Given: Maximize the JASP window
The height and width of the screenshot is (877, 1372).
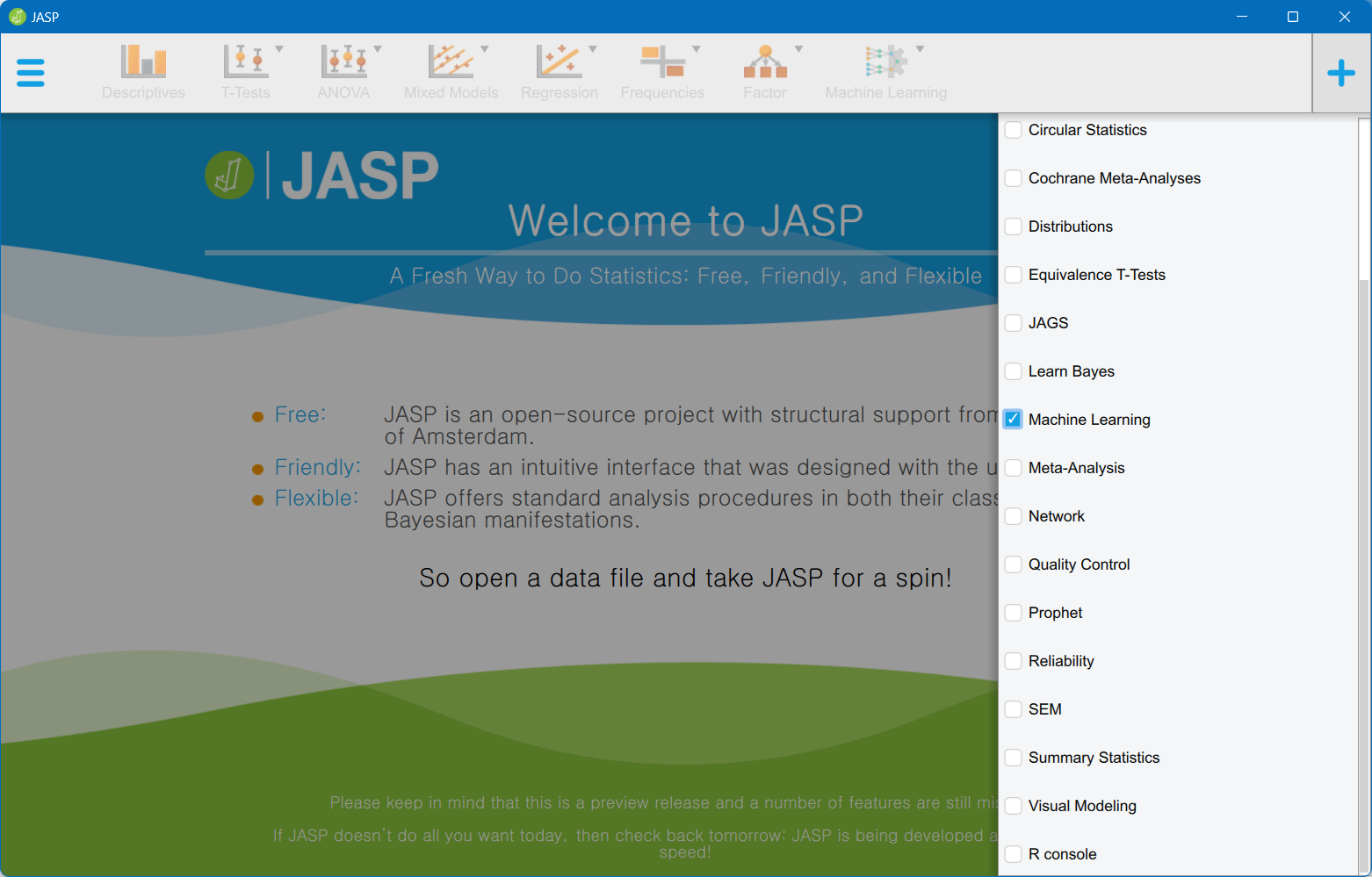Looking at the screenshot, I should click(1293, 17).
